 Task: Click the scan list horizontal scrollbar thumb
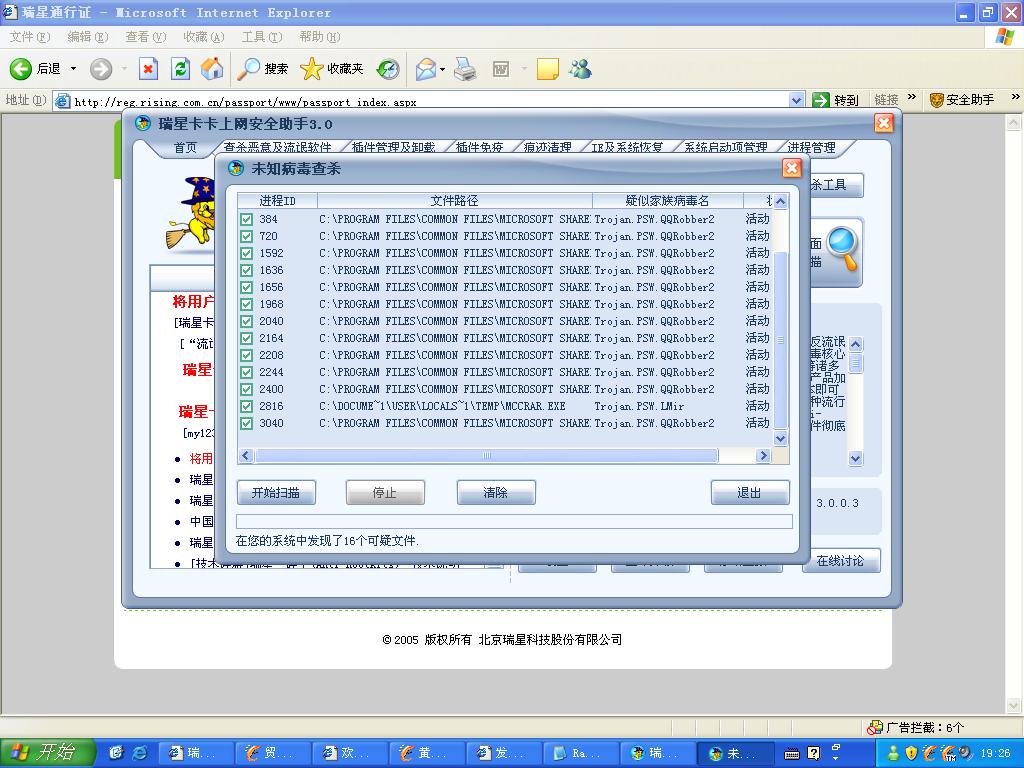click(x=487, y=456)
